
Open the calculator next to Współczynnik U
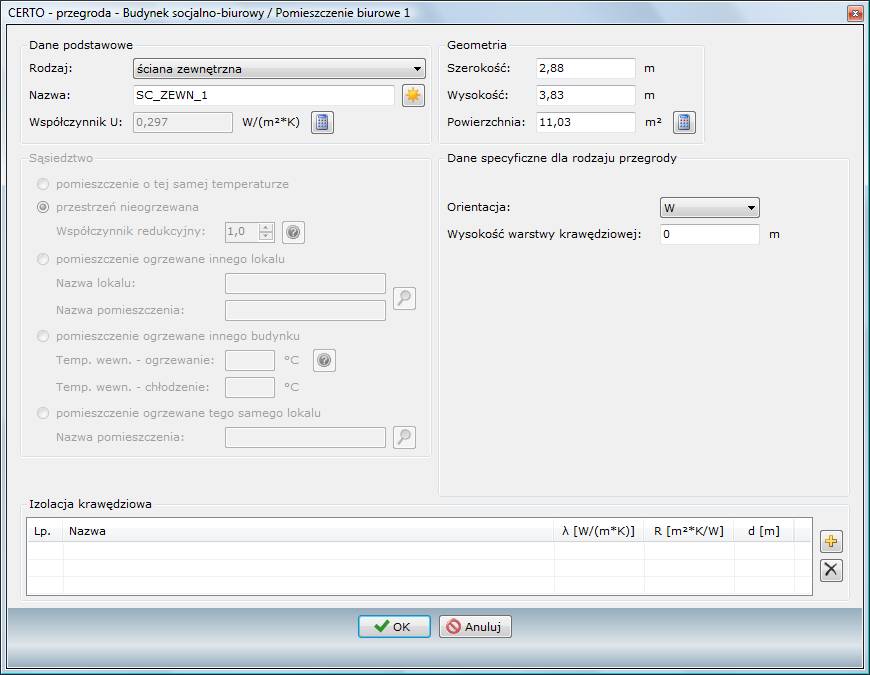322,123
